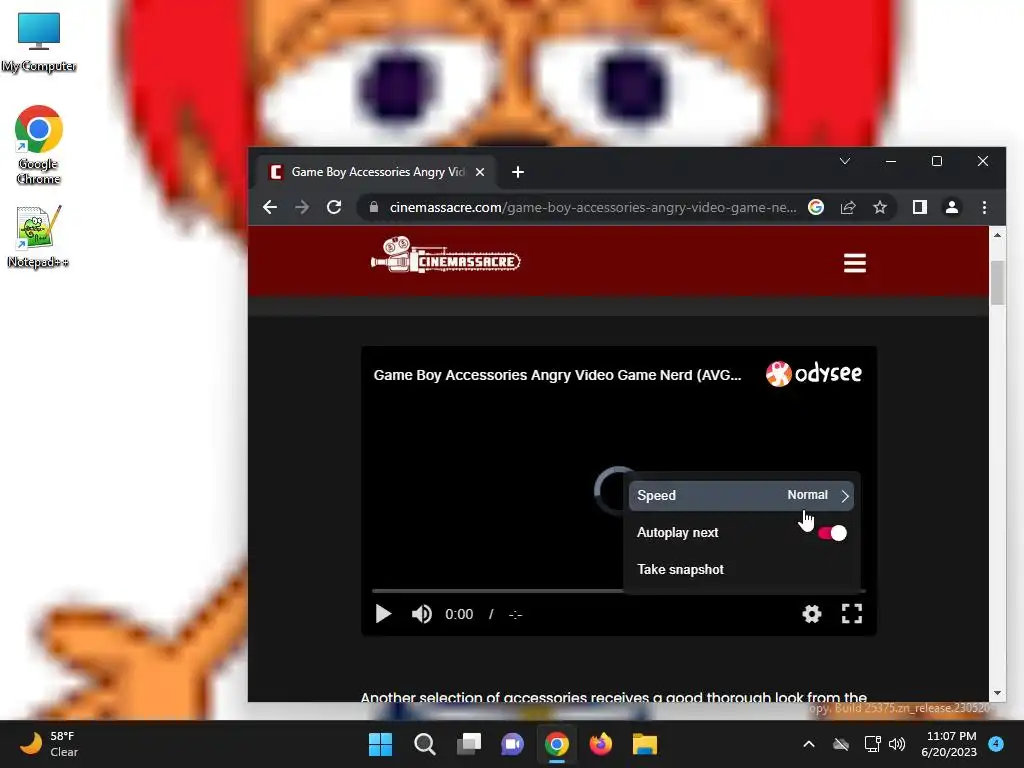Screen dimensions: 1024x768
Task: Click the Google icon in address bar
Action: coord(816,208)
